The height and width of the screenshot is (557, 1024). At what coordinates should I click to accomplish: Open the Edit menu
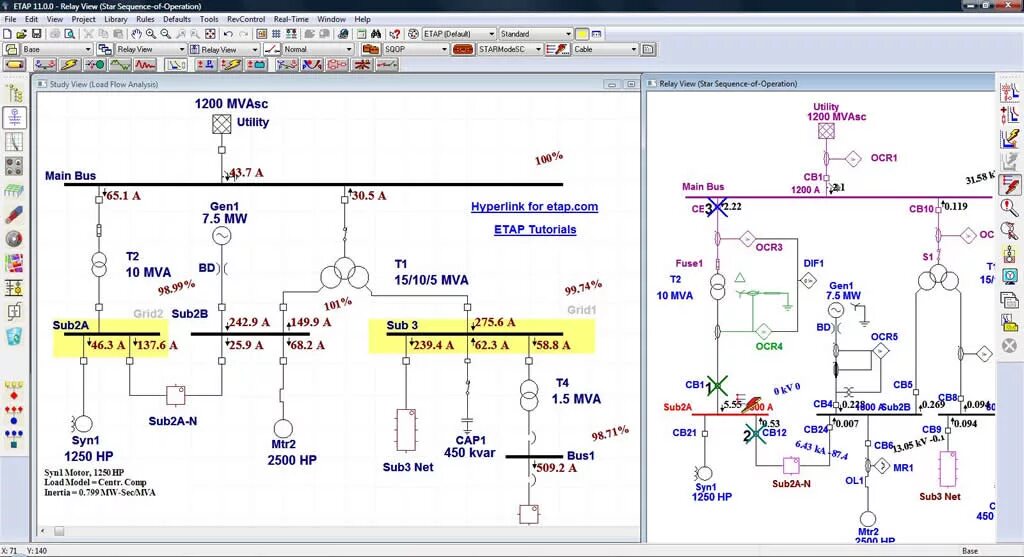tap(31, 19)
